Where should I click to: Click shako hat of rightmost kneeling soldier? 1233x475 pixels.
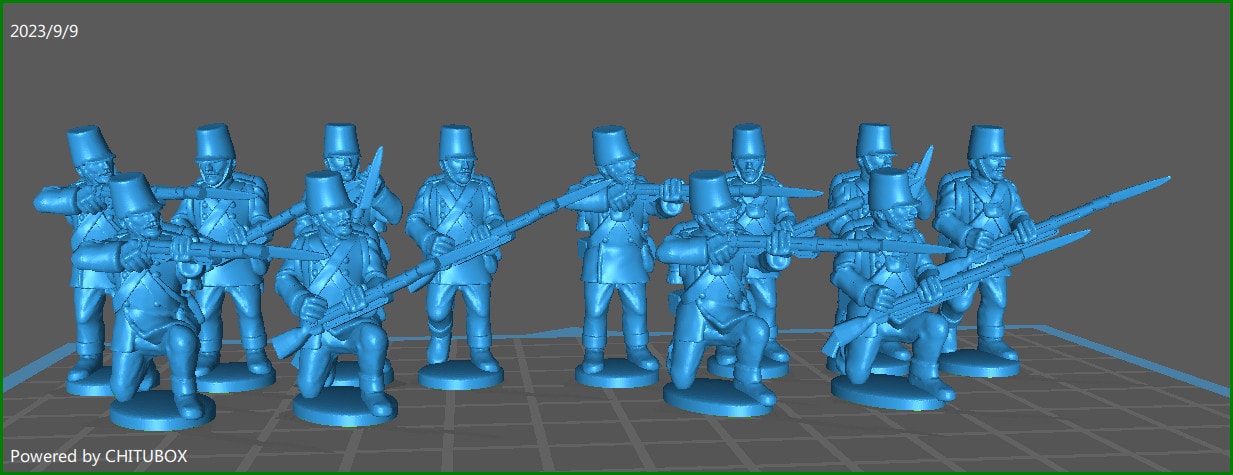tap(890, 187)
